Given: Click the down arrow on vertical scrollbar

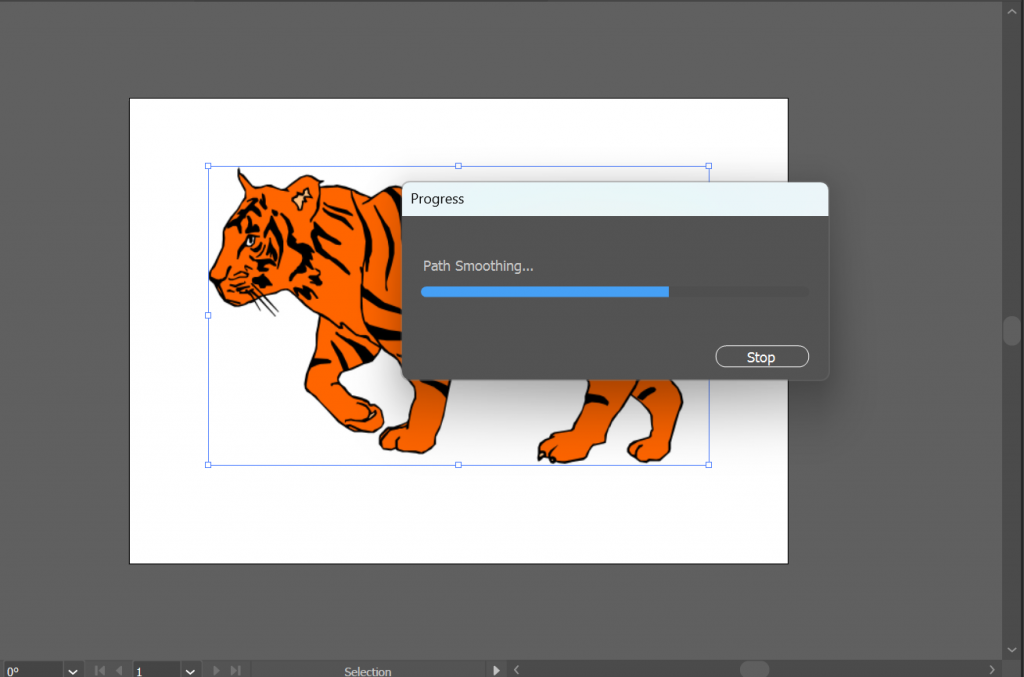Looking at the screenshot, I should [x=1012, y=649].
